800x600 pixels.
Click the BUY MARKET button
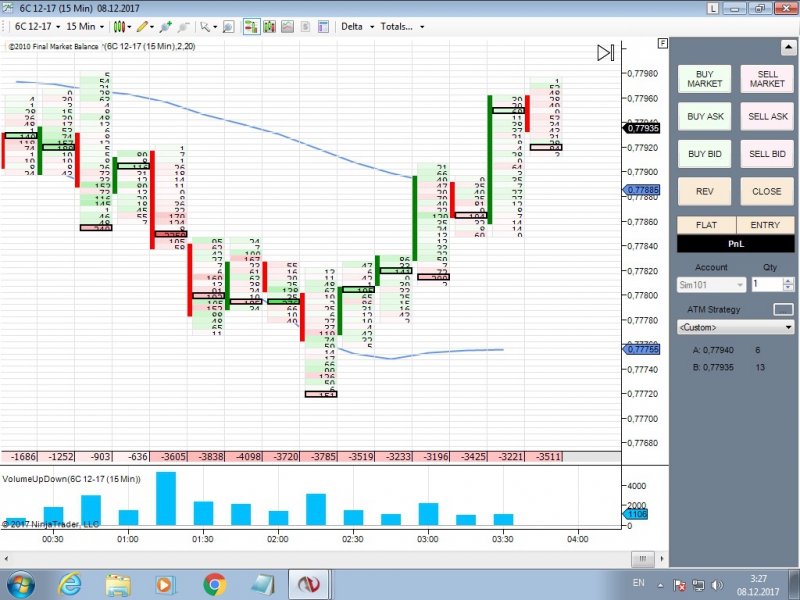(704, 79)
